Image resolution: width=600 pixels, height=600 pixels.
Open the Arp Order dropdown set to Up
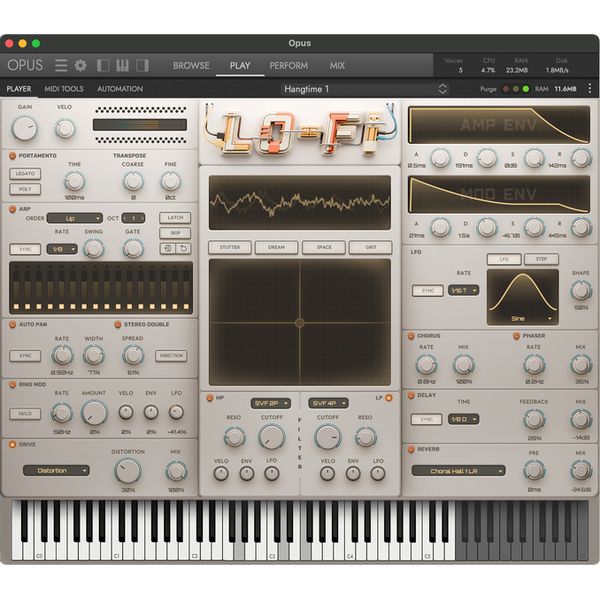[74, 218]
